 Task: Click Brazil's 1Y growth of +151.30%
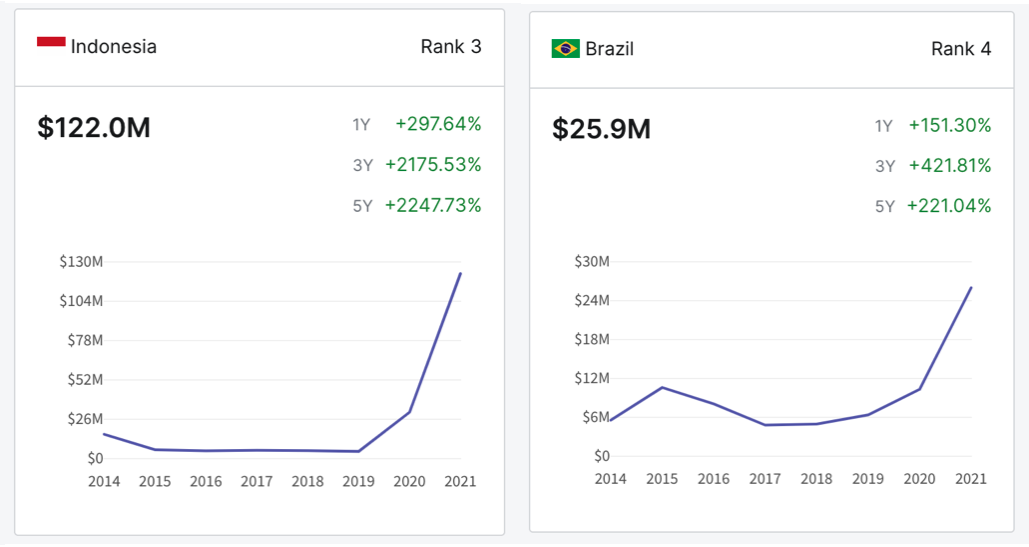[949, 125]
